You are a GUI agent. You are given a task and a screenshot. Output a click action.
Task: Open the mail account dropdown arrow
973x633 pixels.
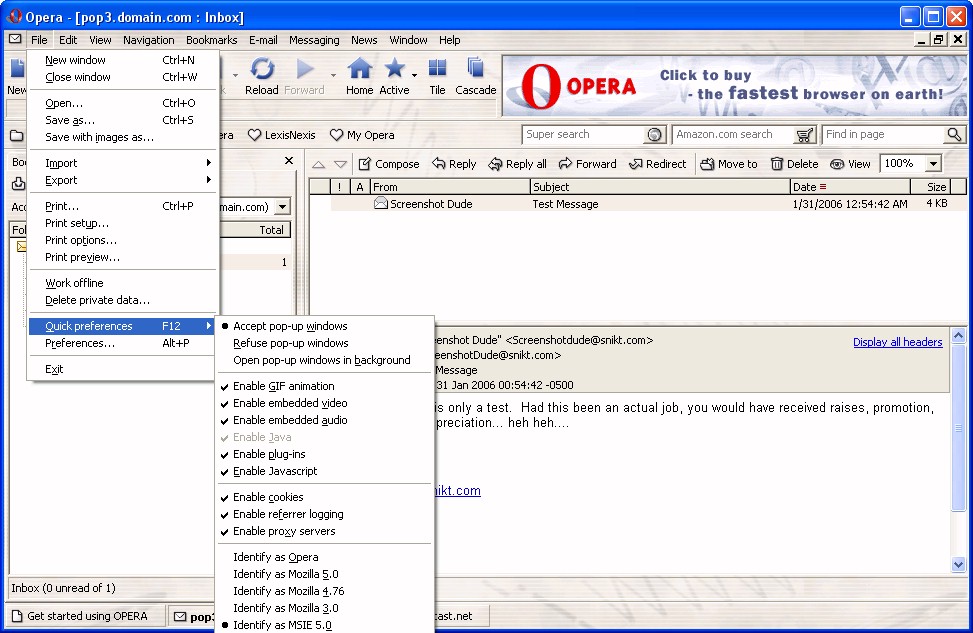point(282,207)
